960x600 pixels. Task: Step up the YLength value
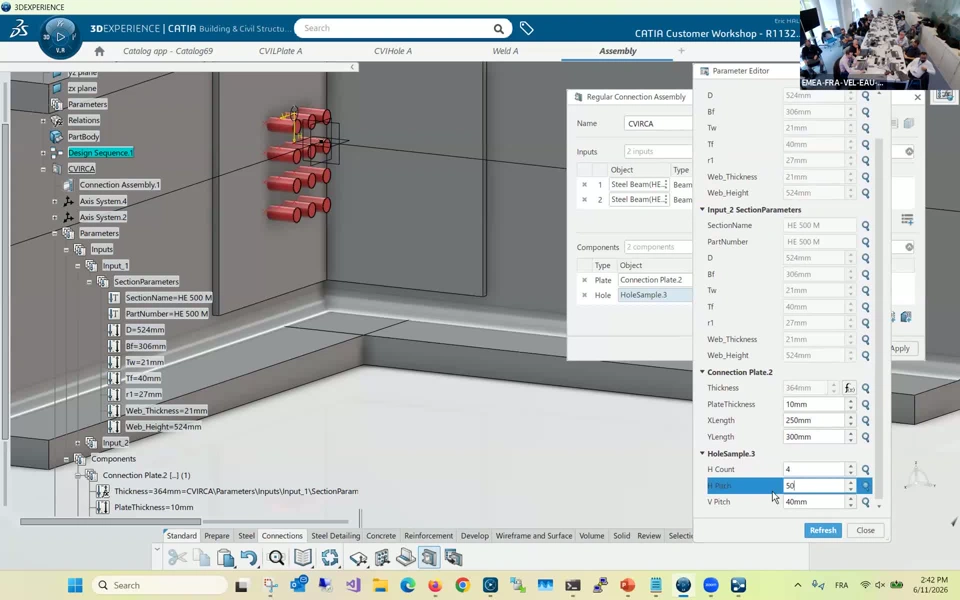click(850, 434)
